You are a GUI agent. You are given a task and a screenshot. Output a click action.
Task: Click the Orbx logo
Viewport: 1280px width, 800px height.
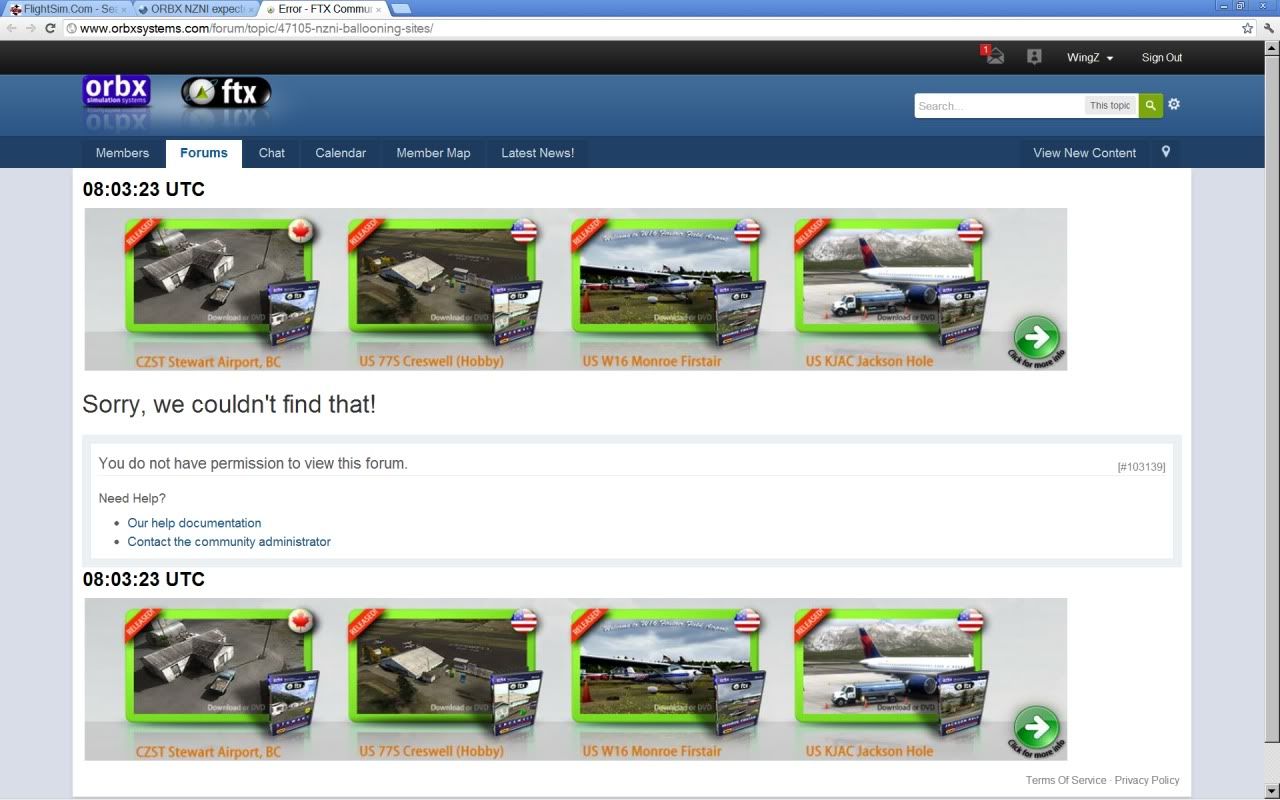[116, 93]
